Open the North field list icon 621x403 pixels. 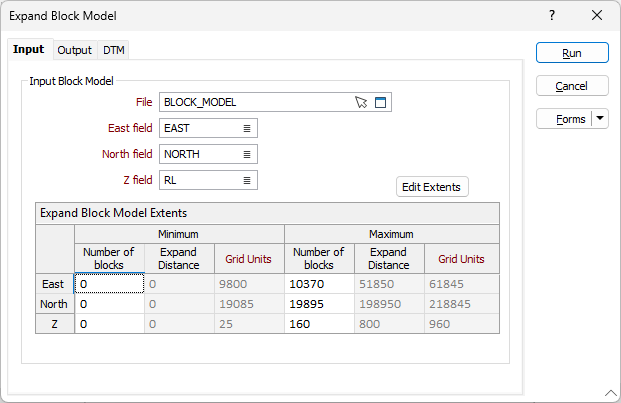(x=247, y=154)
